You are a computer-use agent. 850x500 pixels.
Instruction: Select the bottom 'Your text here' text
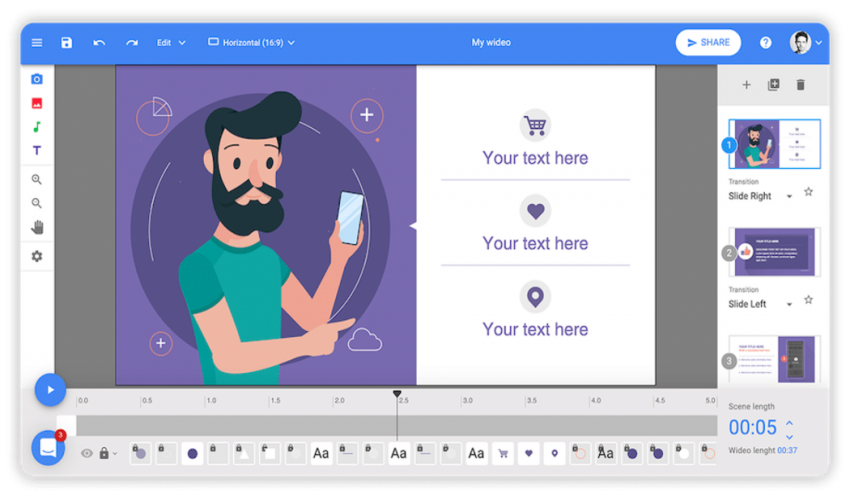coord(535,329)
